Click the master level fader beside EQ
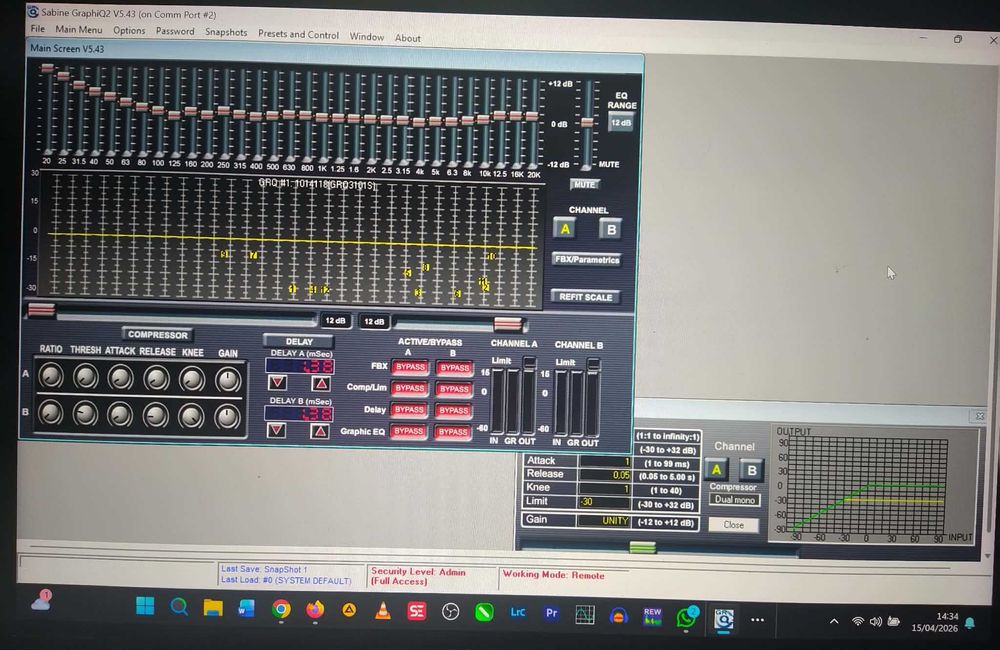1000x650 pixels. (587, 122)
